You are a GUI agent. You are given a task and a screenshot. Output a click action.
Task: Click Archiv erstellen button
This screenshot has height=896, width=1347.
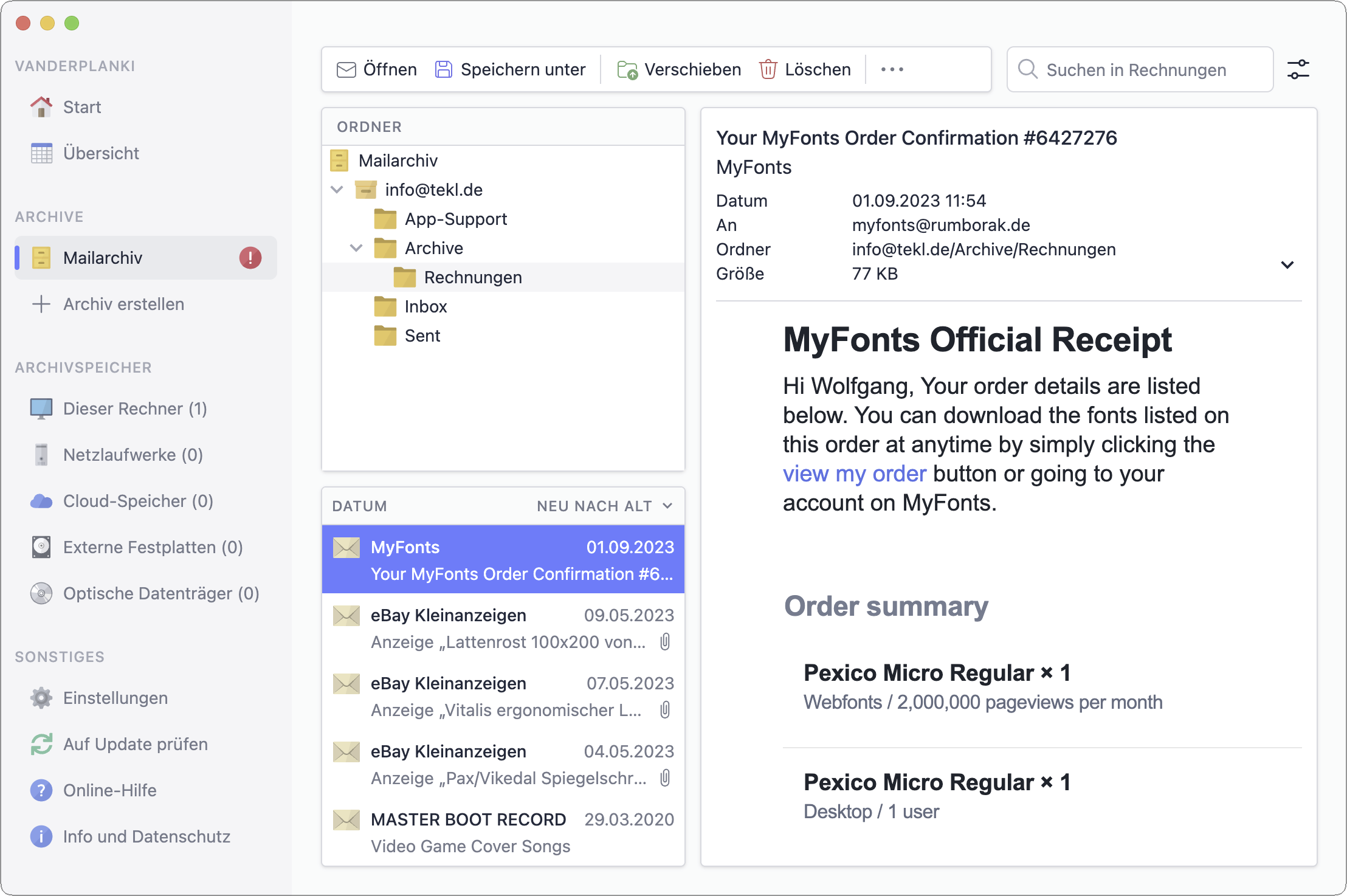tap(123, 304)
